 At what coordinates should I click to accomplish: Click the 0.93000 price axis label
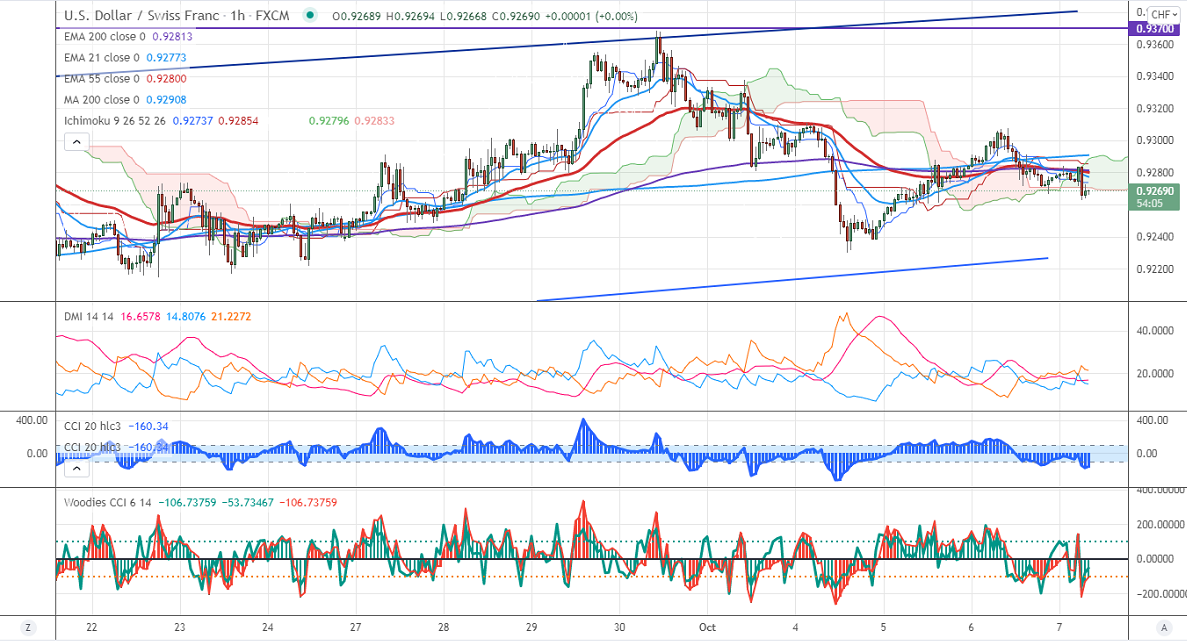tap(1156, 141)
